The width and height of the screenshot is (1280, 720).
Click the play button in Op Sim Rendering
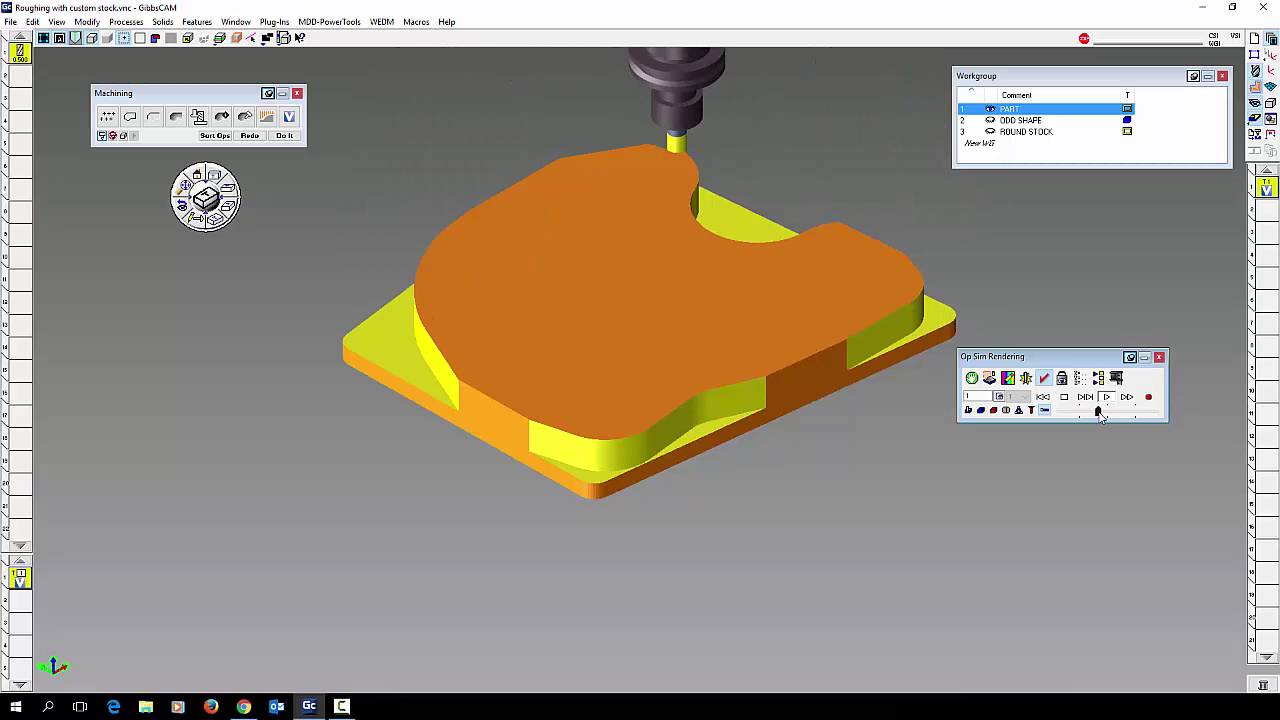(x=1106, y=397)
